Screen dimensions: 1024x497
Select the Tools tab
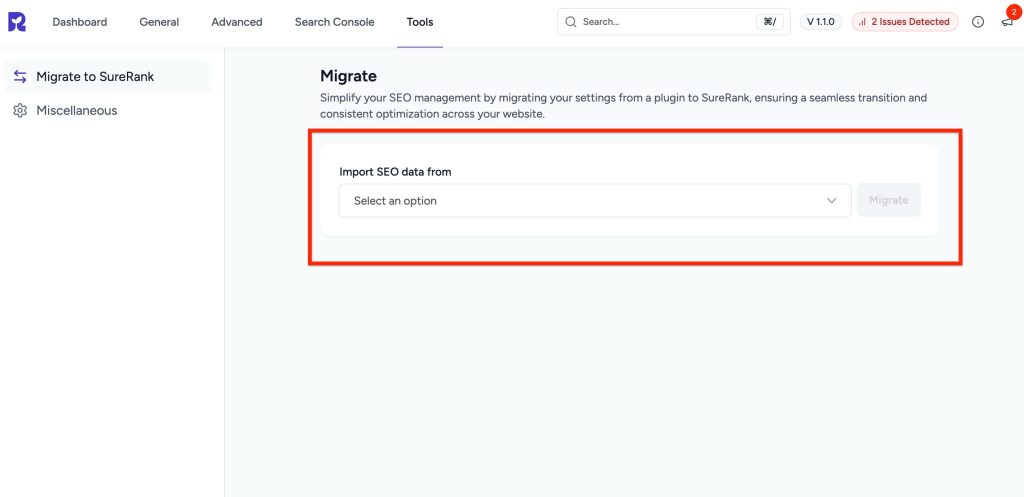coord(420,22)
